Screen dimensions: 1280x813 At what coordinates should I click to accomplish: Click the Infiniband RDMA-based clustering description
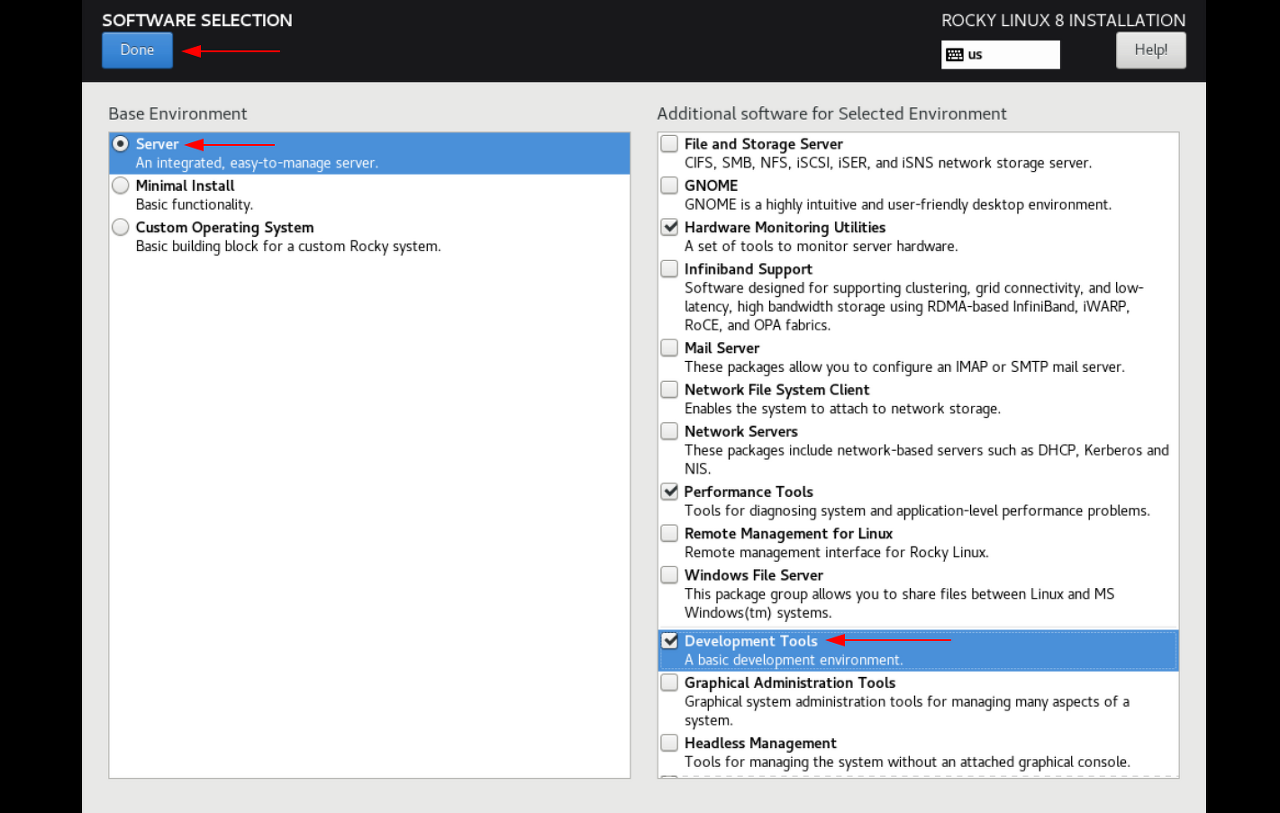pos(914,306)
